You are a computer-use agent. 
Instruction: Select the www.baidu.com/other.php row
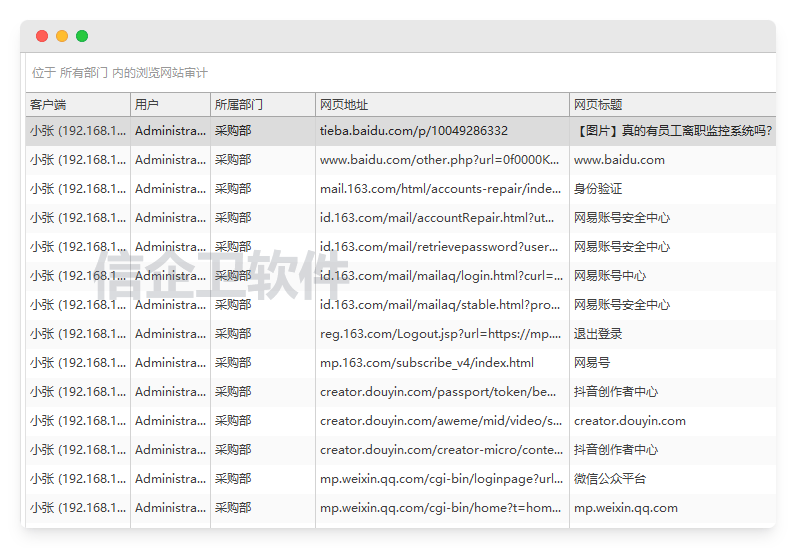441,160
